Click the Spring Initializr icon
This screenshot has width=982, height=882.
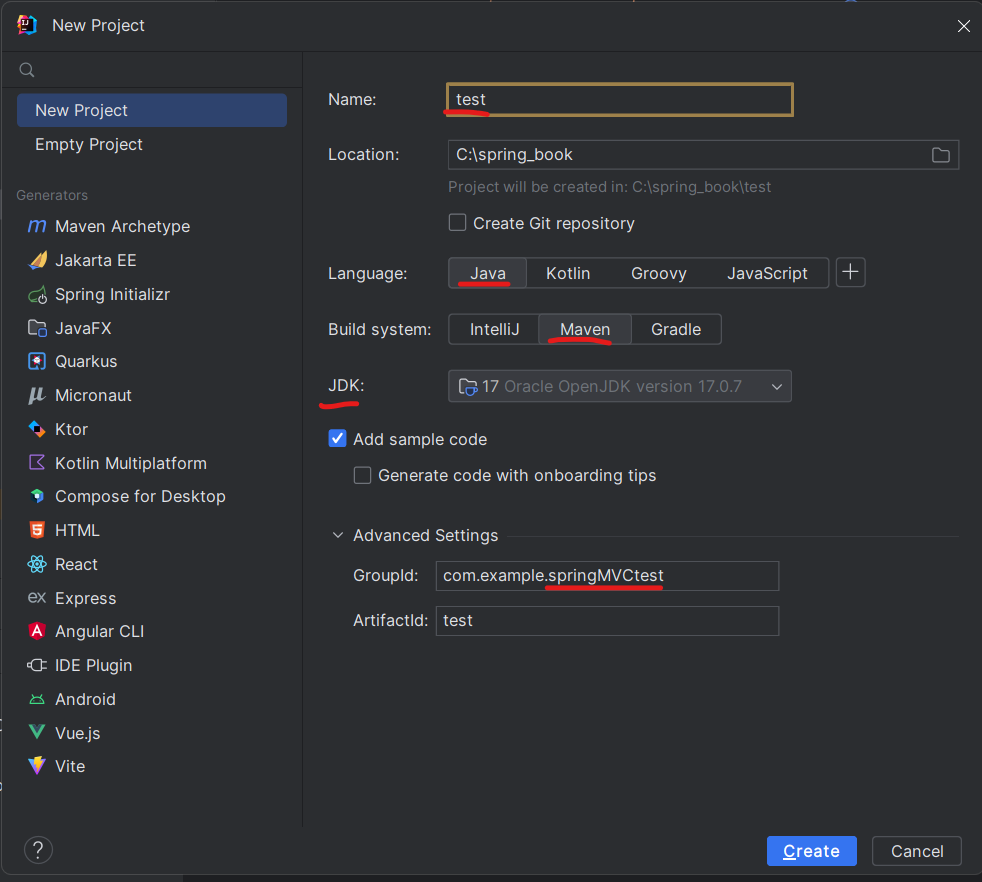click(38, 294)
